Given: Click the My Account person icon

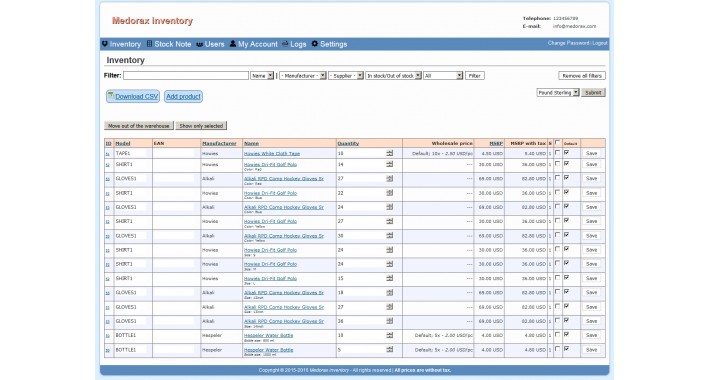Looking at the screenshot, I should click(233, 43).
